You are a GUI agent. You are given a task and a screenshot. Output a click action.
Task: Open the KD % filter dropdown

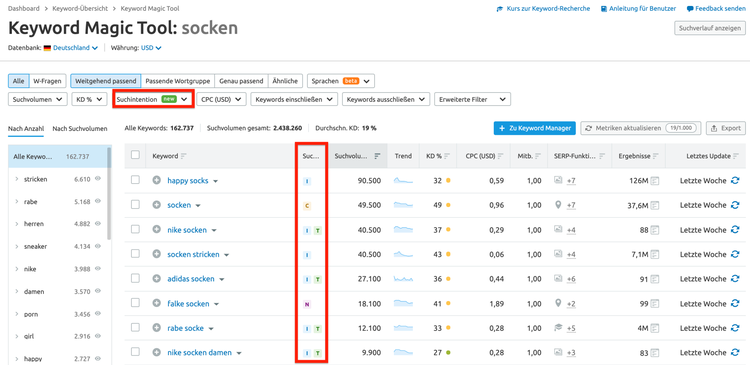89,99
